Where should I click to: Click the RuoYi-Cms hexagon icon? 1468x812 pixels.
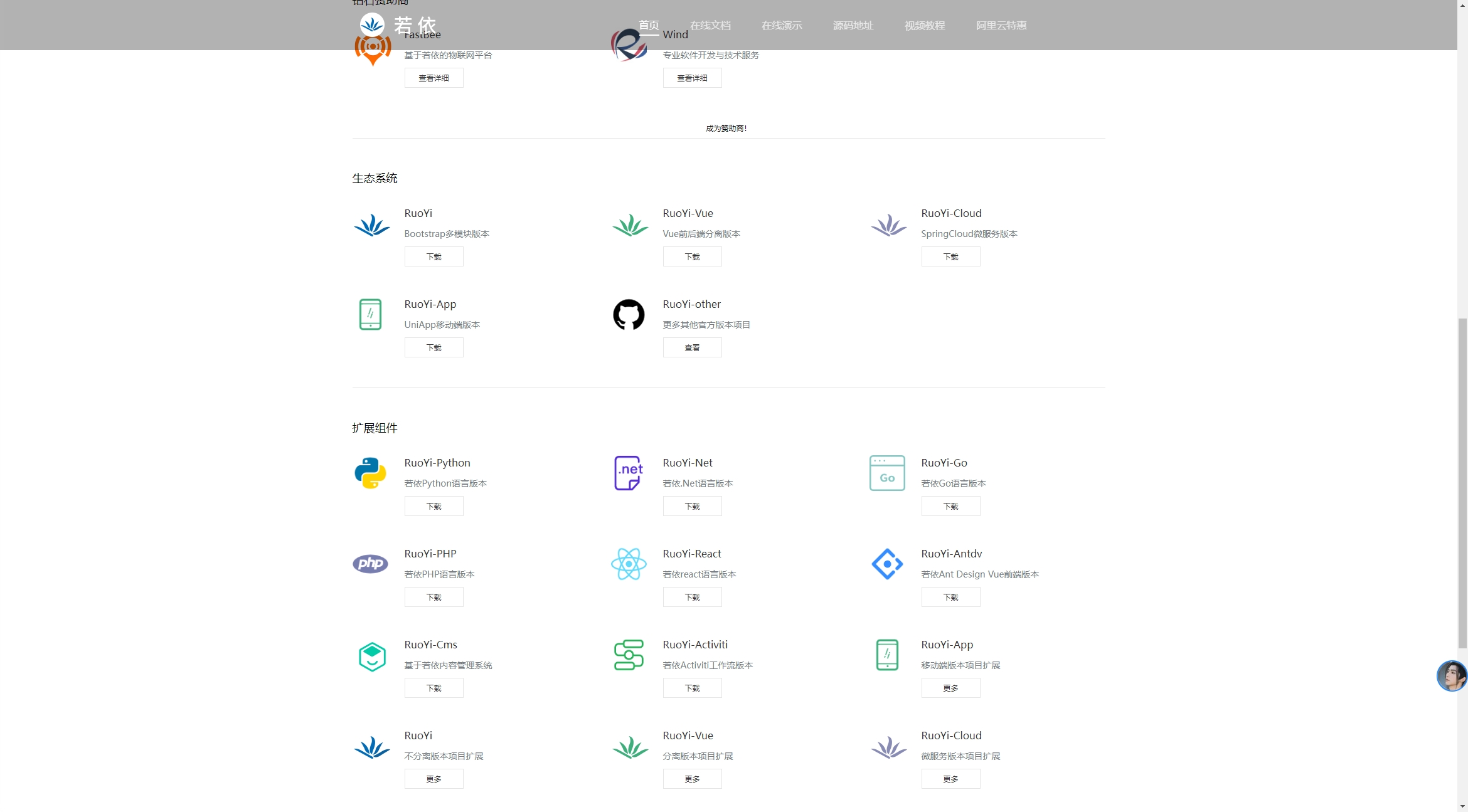coord(372,656)
